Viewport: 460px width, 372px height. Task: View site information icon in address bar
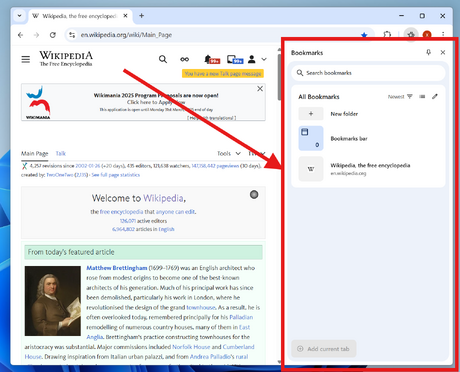[72, 35]
